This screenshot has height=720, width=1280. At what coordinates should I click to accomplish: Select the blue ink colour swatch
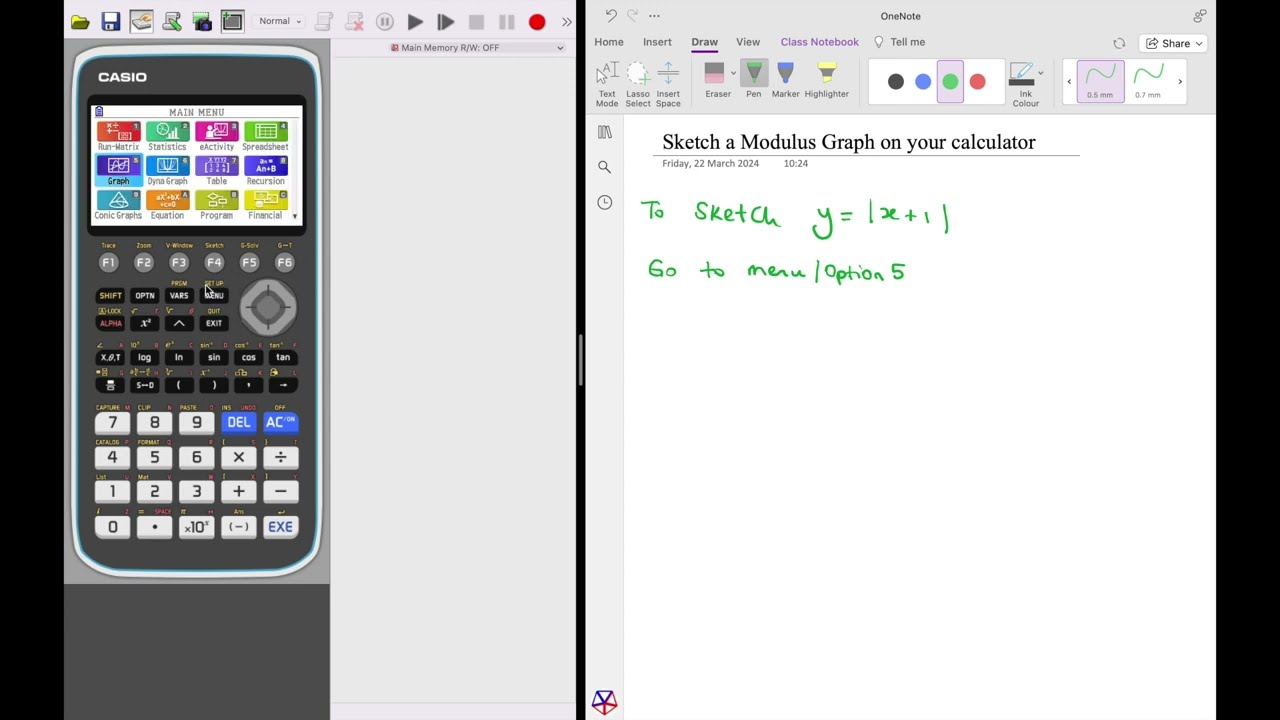pos(923,82)
